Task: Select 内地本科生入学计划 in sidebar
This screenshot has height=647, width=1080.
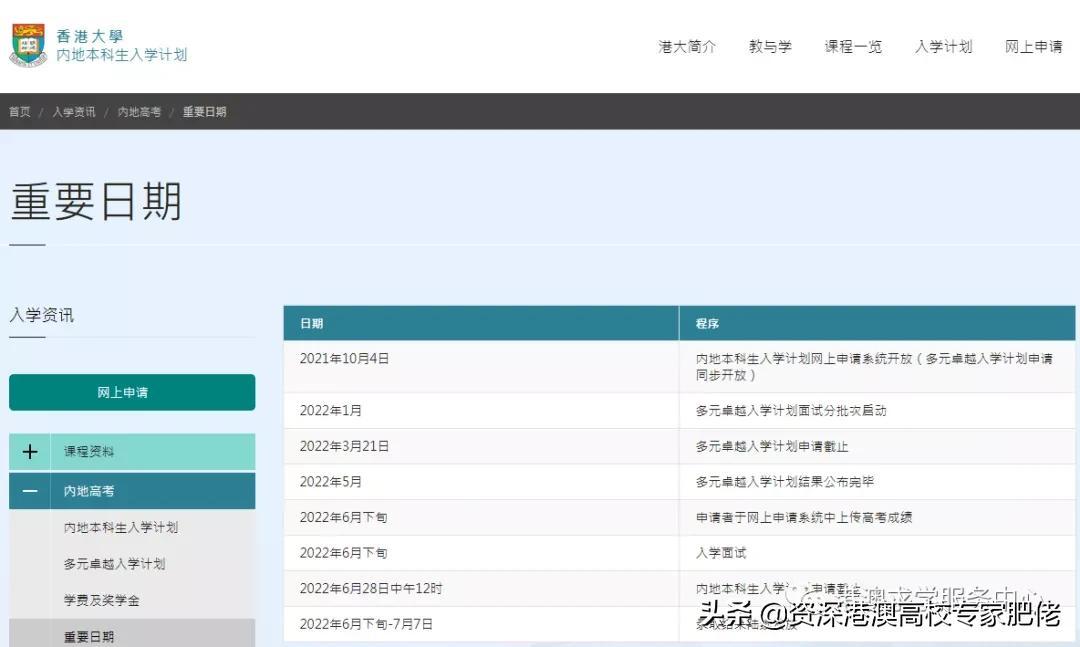Action: 121,528
